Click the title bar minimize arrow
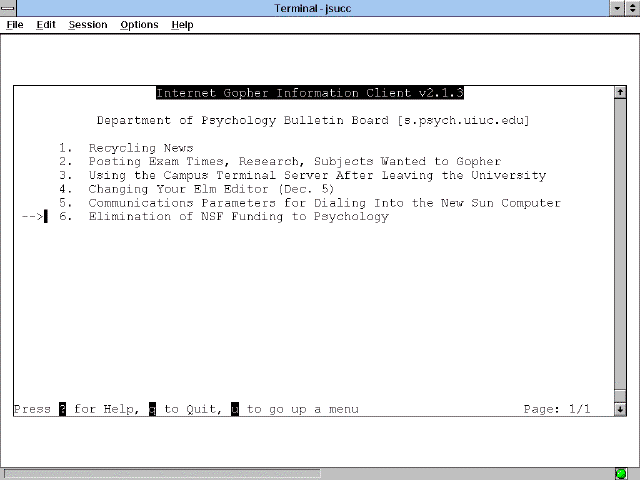Viewport: 640px width, 480px height. (617, 8)
